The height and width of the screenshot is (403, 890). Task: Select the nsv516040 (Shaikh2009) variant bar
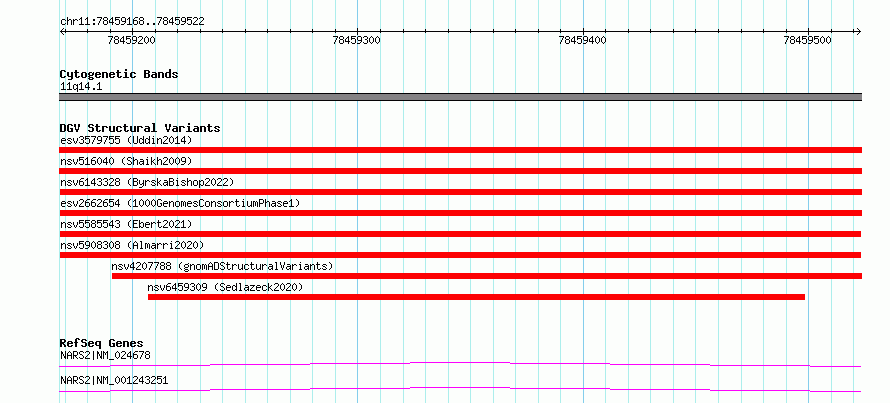[x=460, y=171]
